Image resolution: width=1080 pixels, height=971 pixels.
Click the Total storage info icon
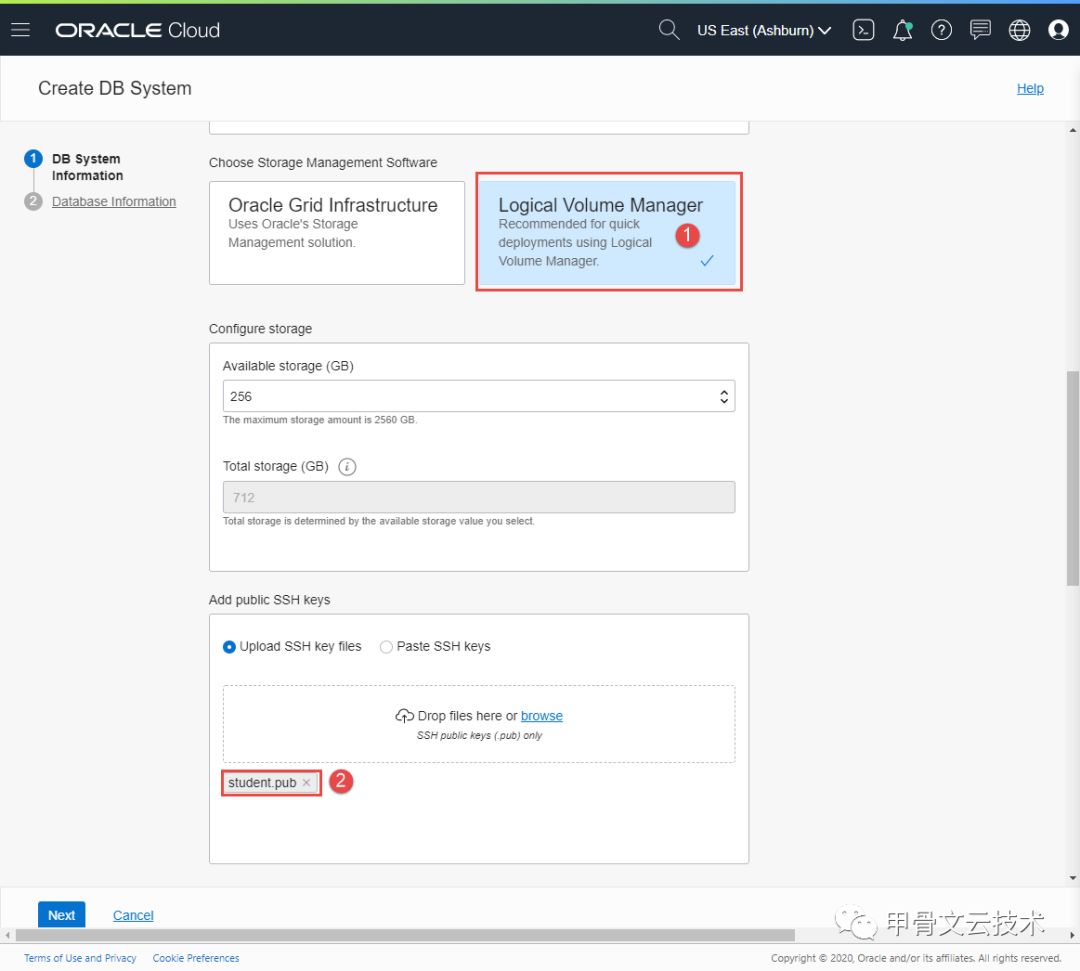point(348,467)
